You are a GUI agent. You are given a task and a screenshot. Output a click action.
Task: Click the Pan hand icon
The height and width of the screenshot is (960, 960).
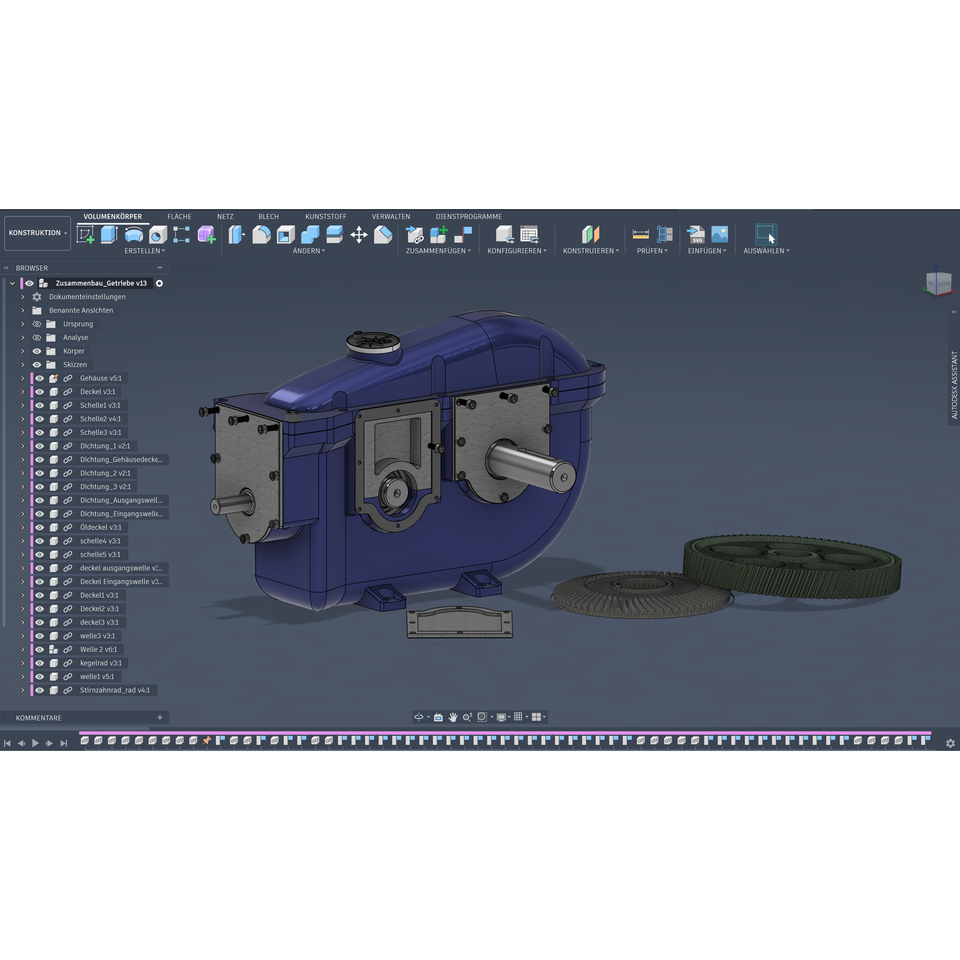click(x=453, y=717)
